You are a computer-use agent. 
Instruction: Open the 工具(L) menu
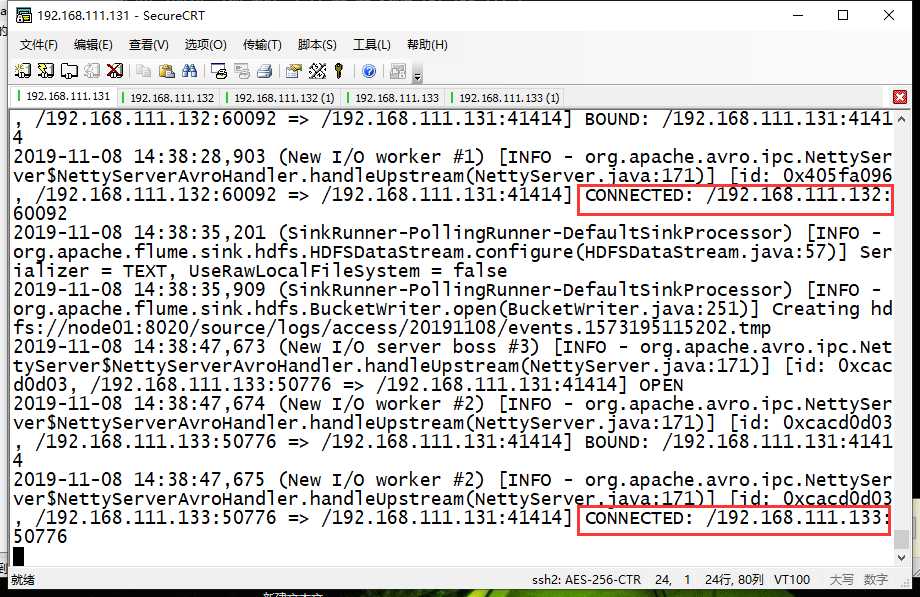pyautogui.click(x=371, y=45)
